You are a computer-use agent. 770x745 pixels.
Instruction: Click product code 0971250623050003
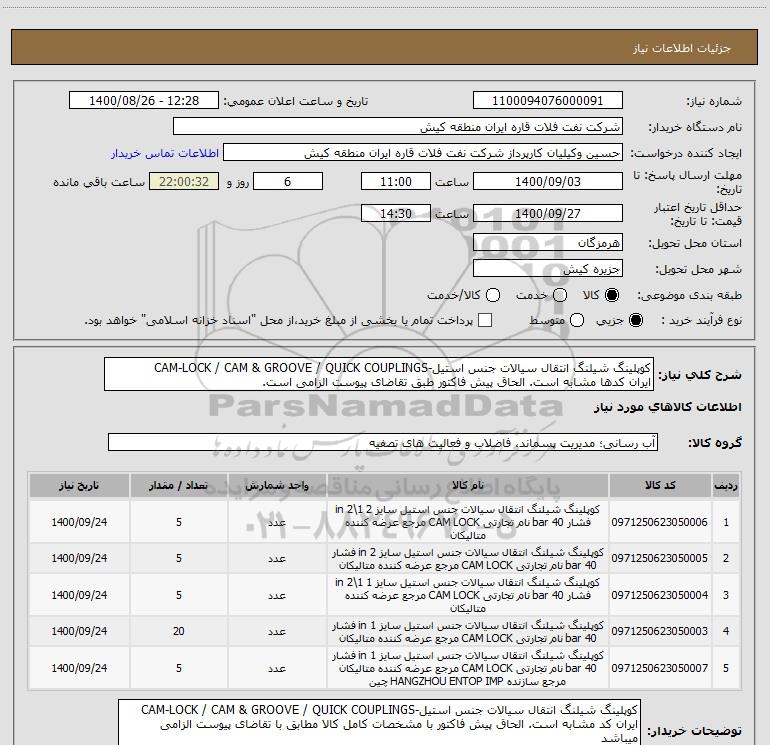coord(660,631)
